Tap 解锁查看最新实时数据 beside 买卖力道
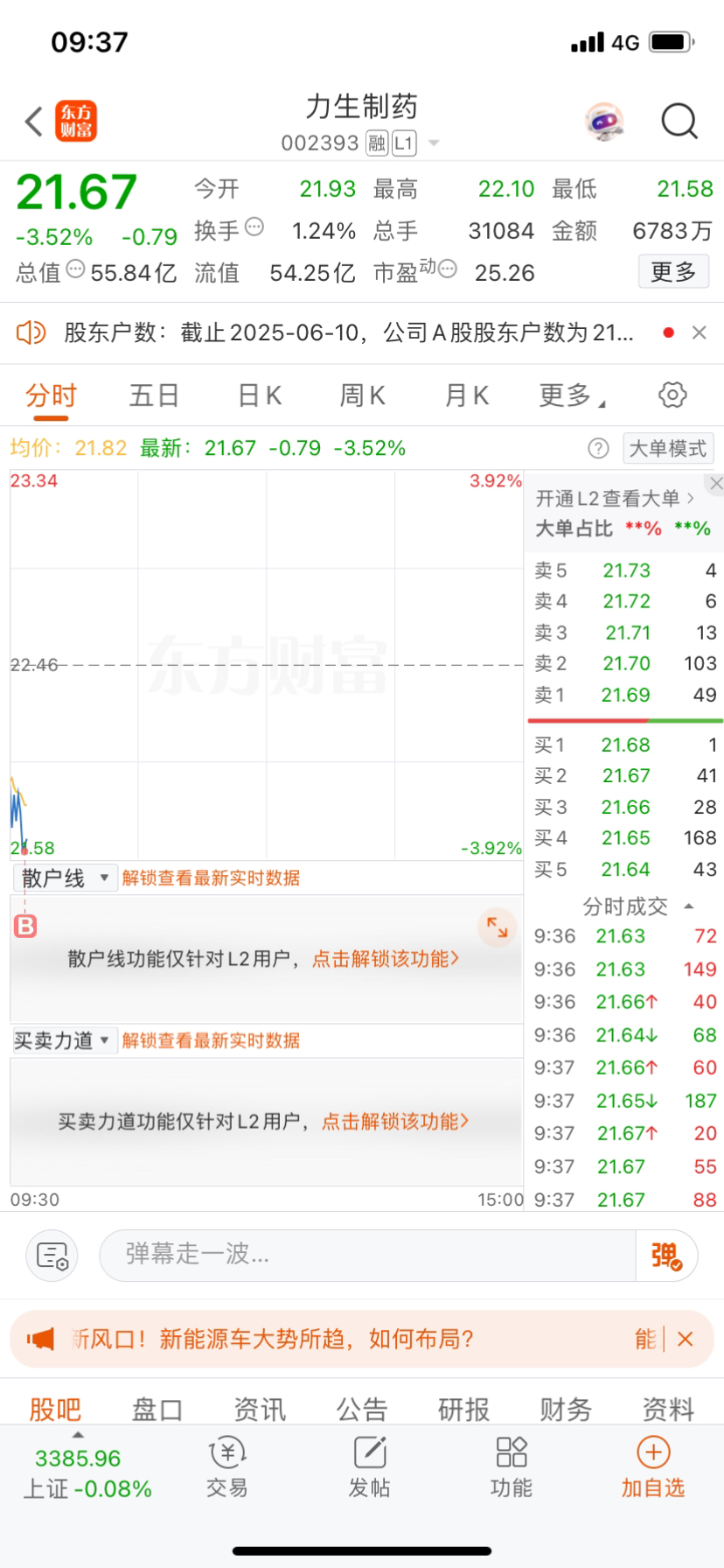Viewport: 724px width, 1568px height. pyautogui.click(x=211, y=1040)
